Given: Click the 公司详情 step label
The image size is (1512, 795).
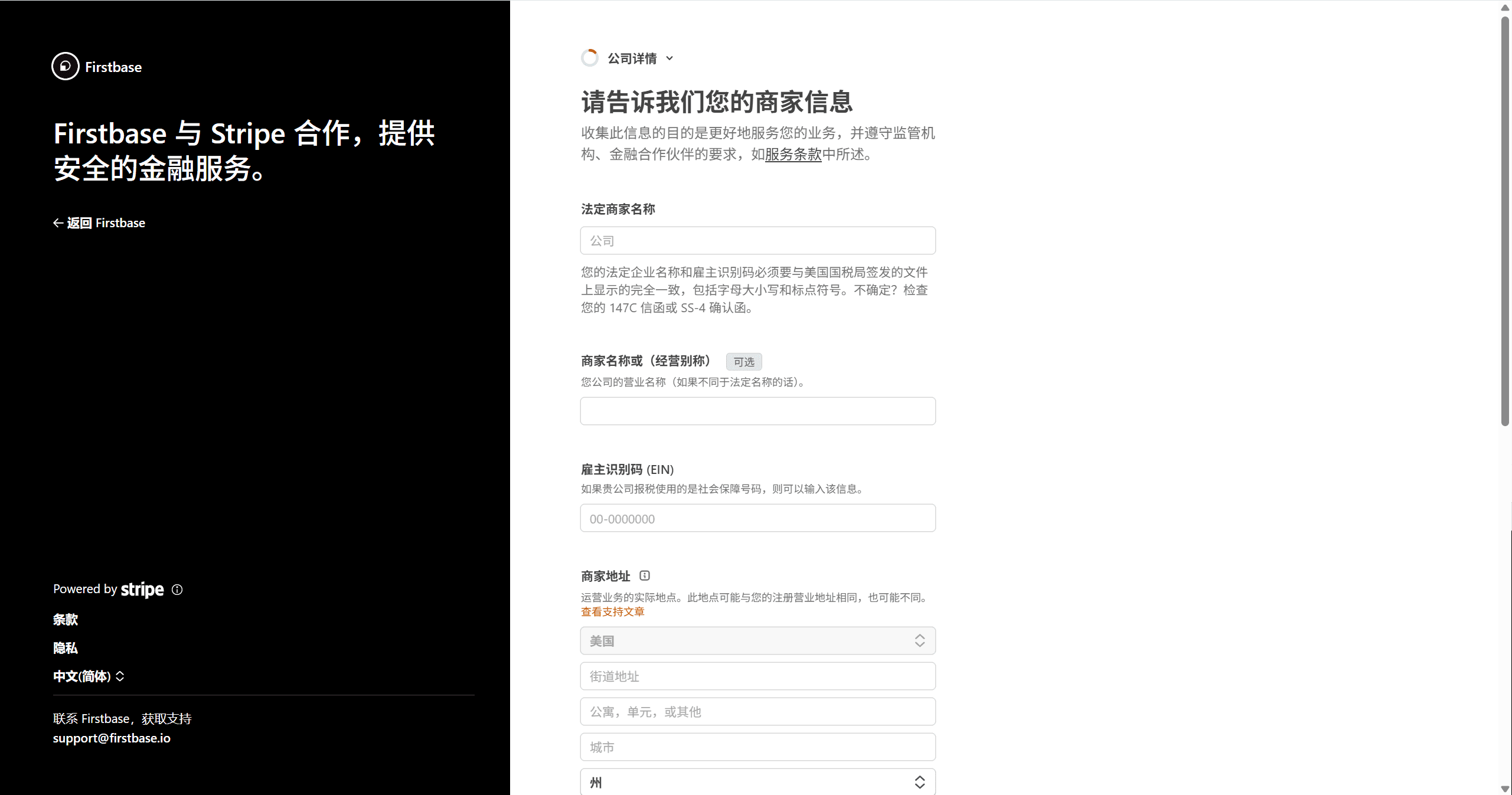Looking at the screenshot, I should [x=632, y=58].
